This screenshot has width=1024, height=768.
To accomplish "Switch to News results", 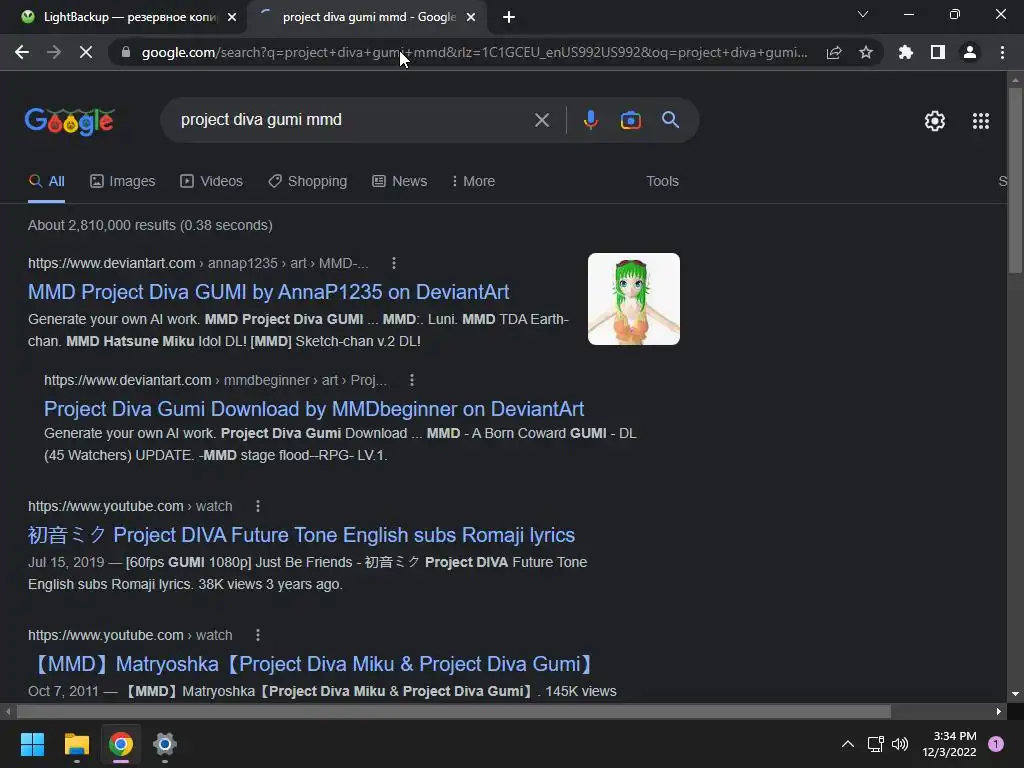I will [x=400, y=182].
